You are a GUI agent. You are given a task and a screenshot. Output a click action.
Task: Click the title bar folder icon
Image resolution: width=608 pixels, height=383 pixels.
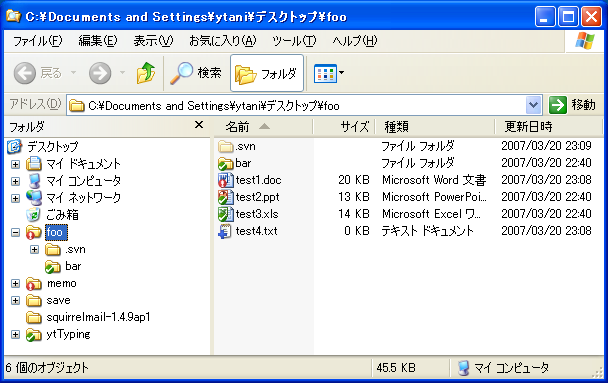coord(14,16)
